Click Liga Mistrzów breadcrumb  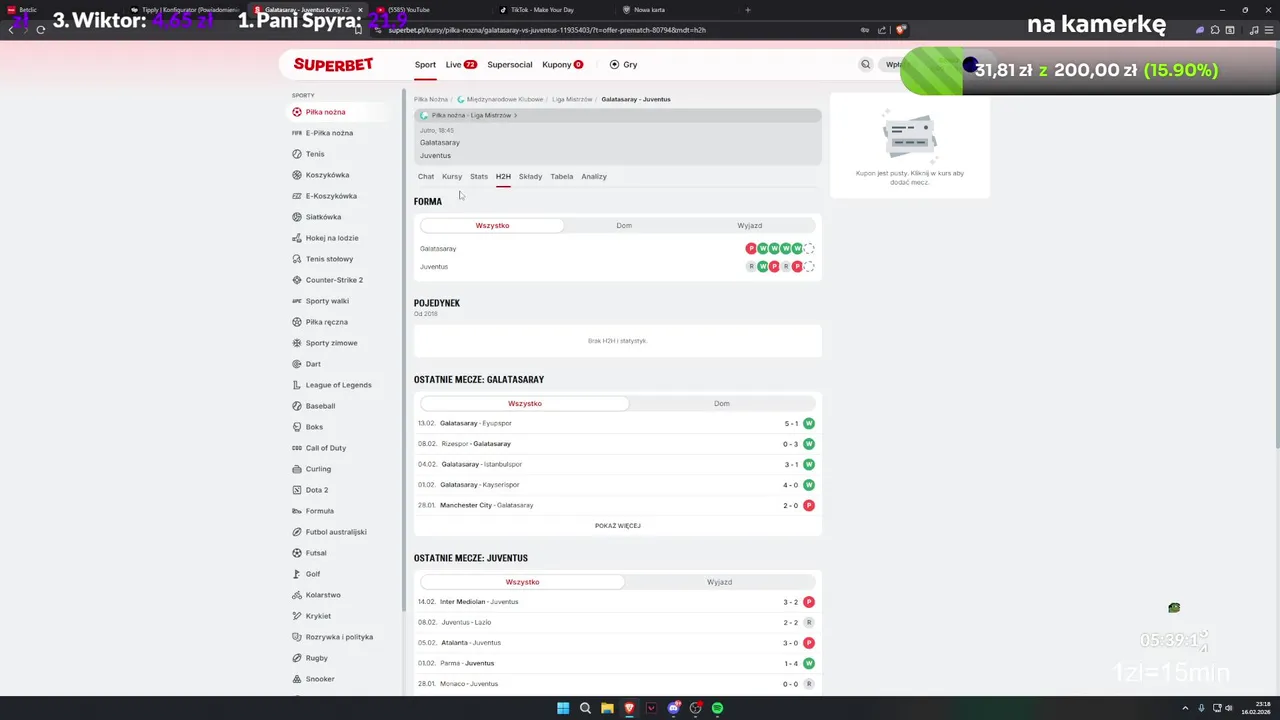(572, 100)
